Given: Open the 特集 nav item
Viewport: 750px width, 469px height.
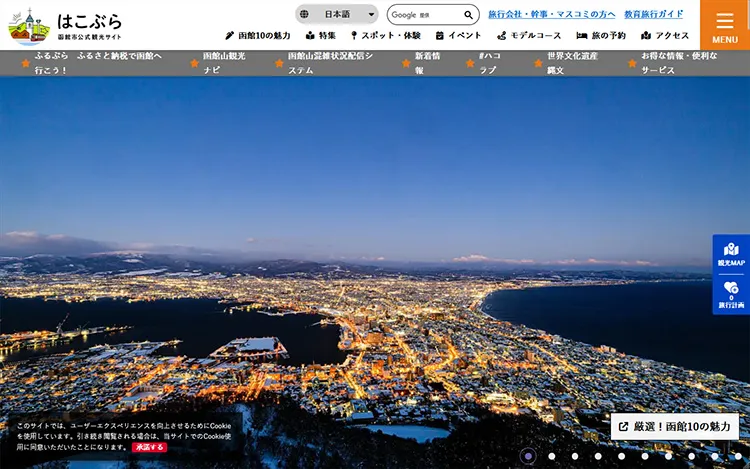Looking at the screenshot, I should click(x=321, y=35).
